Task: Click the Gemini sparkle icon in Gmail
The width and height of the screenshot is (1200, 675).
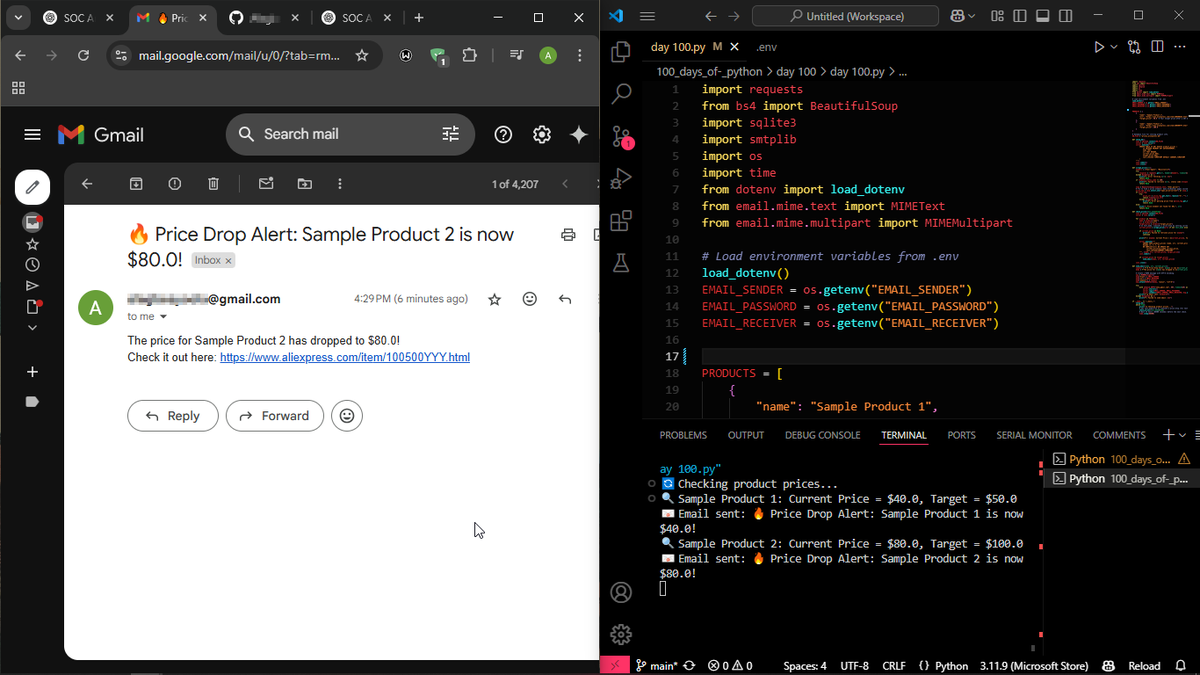Action: point(578,134)
